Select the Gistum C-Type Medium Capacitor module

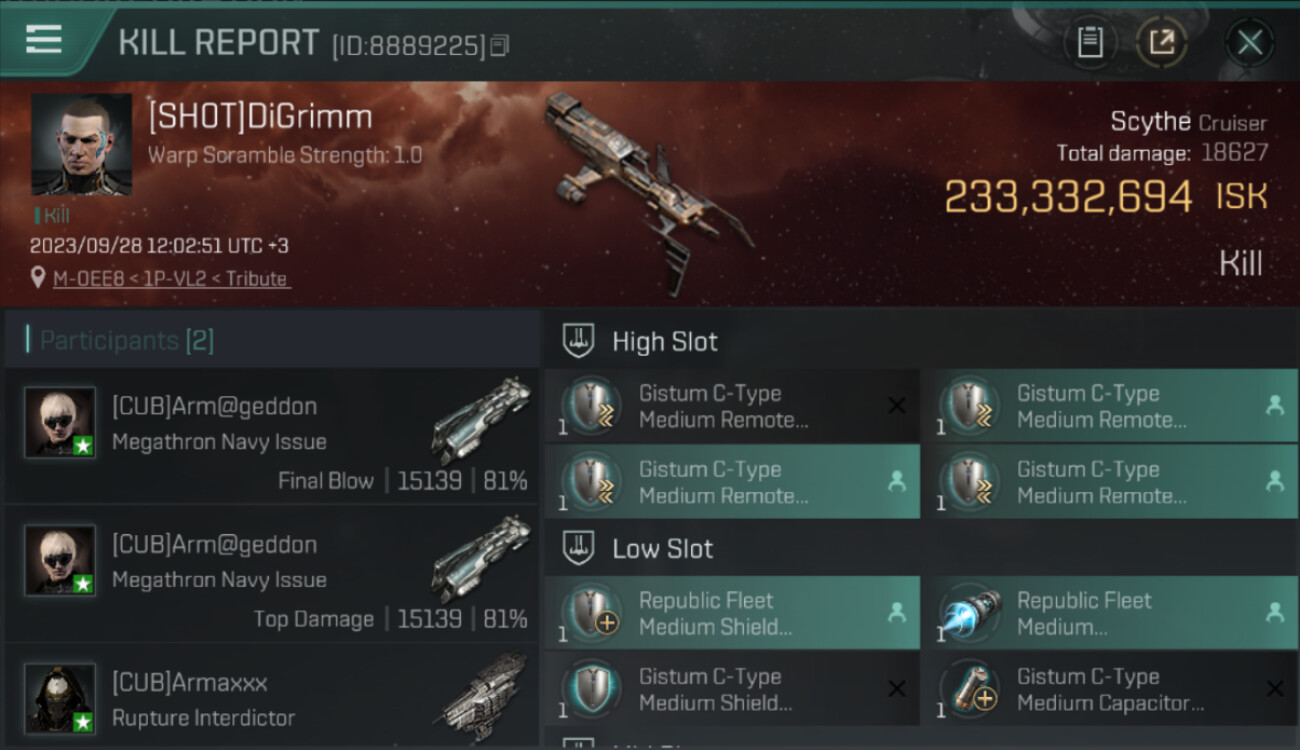point(1110,689)
